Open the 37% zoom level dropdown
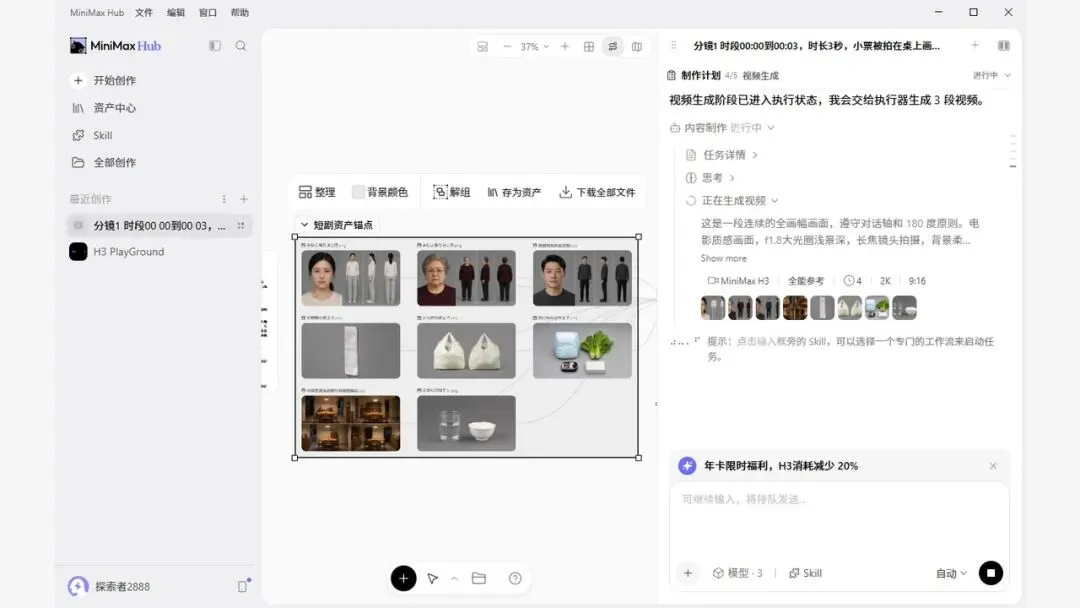Screen dimensions: 1080x608 [x=534, y=46]
